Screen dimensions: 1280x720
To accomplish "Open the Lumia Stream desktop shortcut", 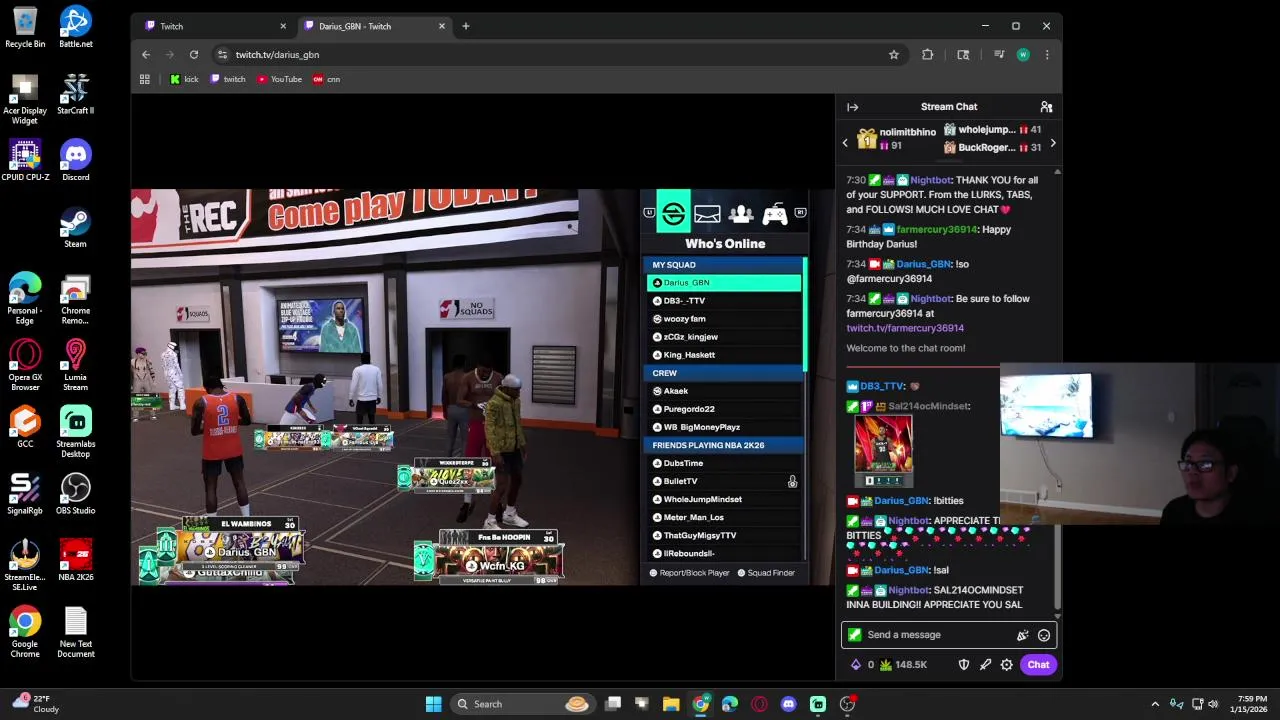I will pos(76,366).
